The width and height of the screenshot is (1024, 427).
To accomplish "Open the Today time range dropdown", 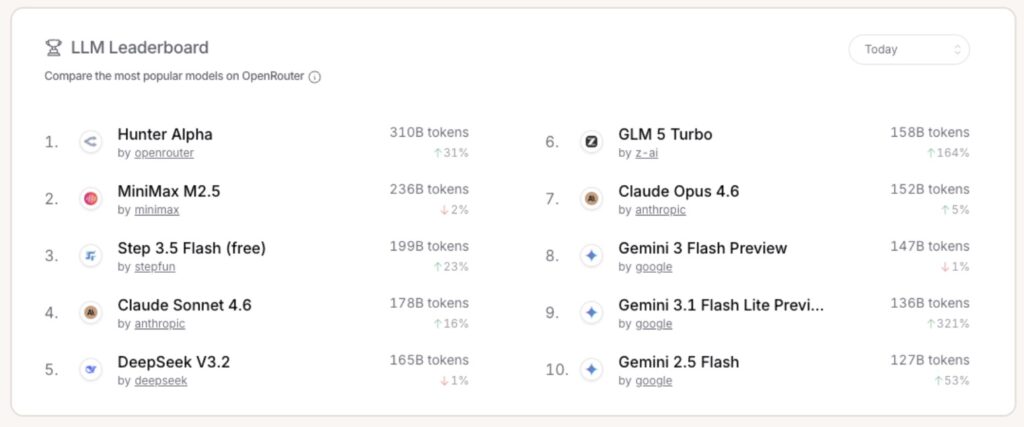I will point(908,49).
